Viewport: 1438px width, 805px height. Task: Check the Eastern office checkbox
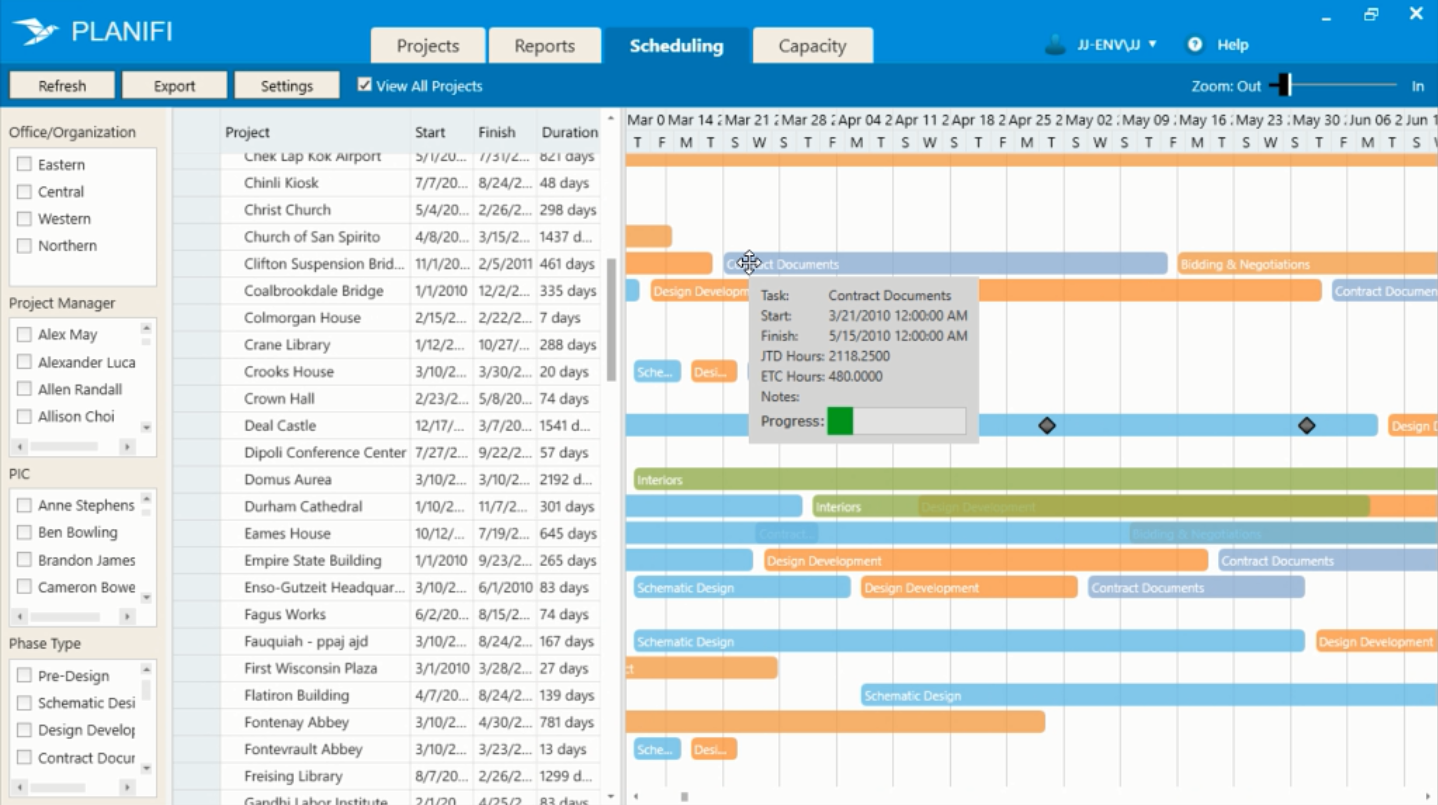coord(24,164)
